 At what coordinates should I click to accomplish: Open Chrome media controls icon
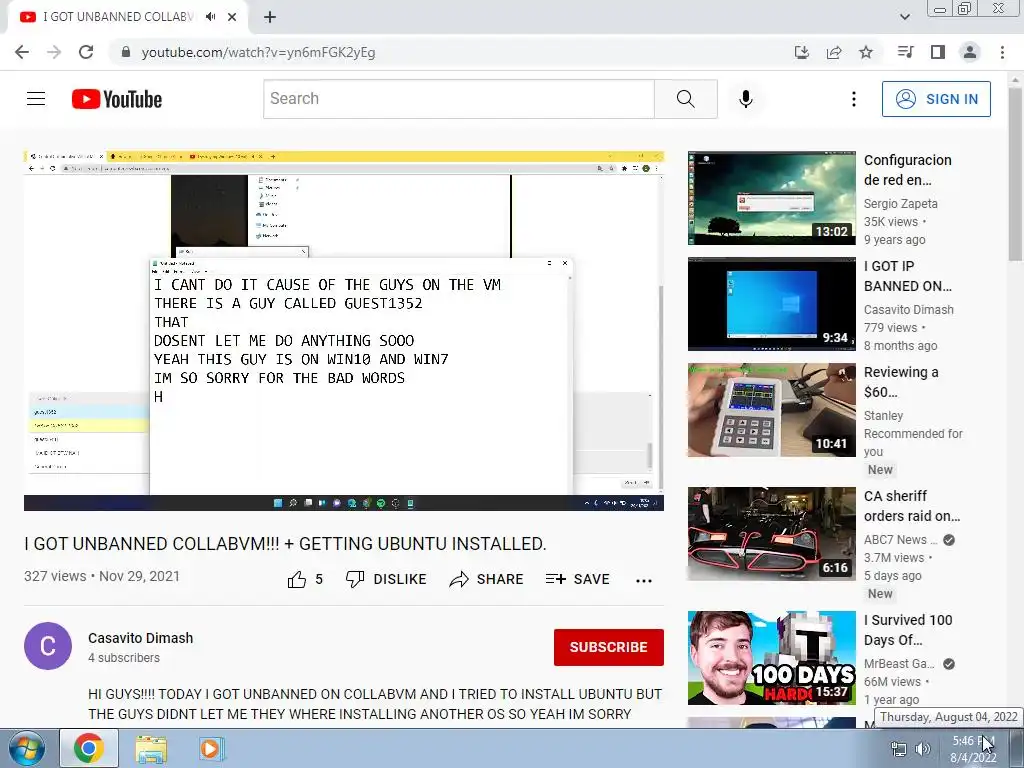click(905, 52)
